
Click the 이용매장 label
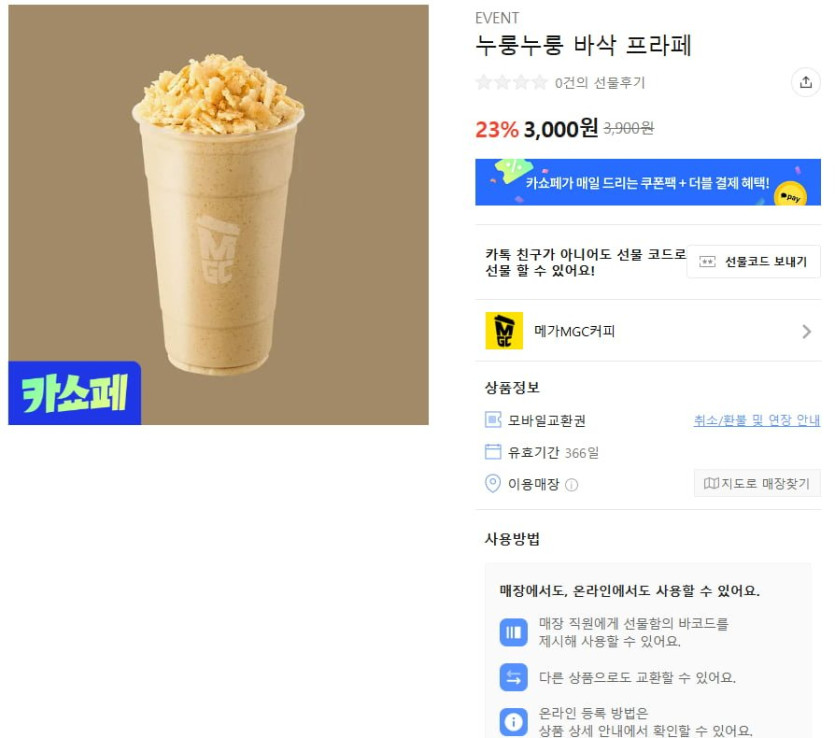(533, 484)
